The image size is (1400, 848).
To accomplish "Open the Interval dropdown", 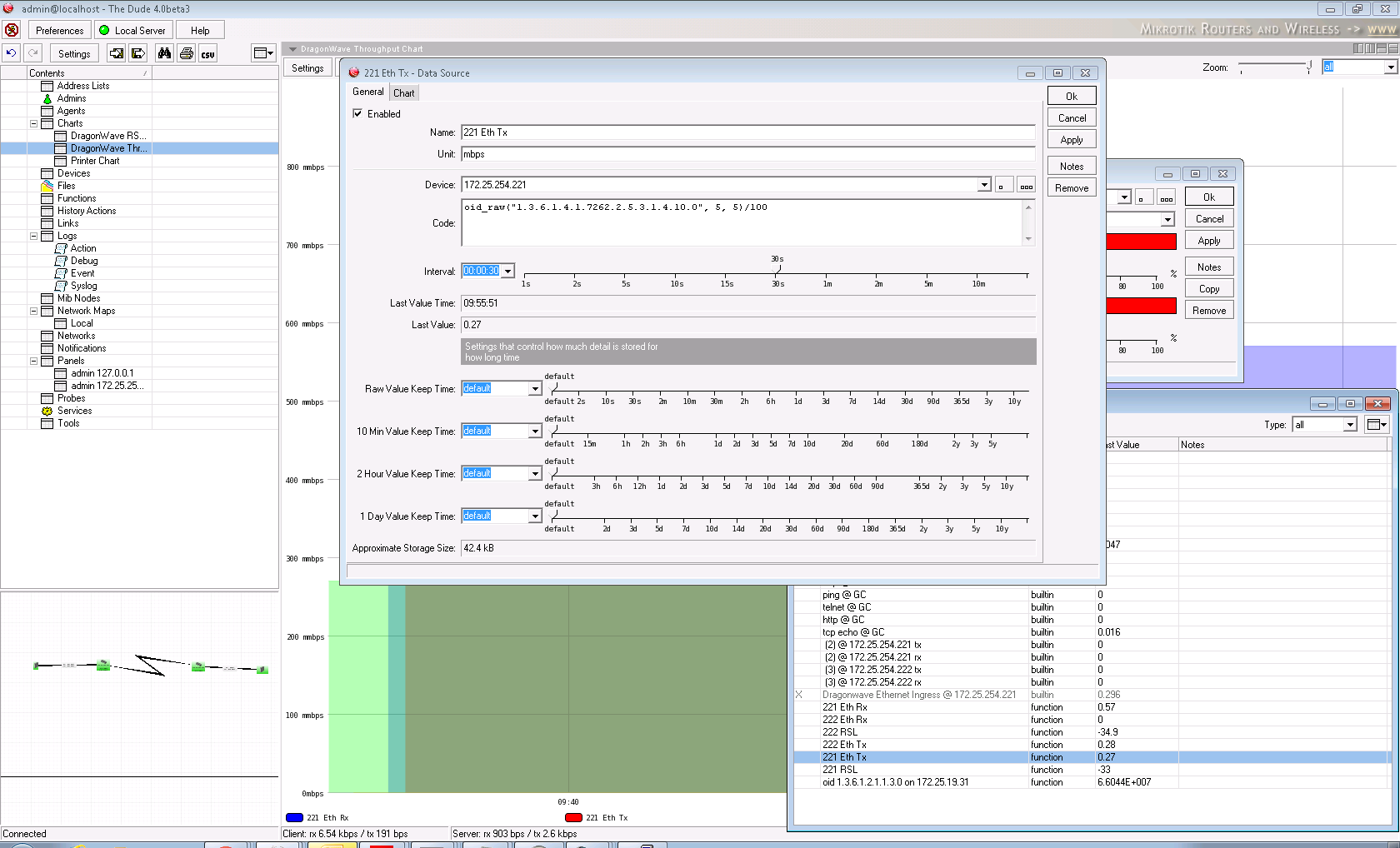I will tap(507, 272).
